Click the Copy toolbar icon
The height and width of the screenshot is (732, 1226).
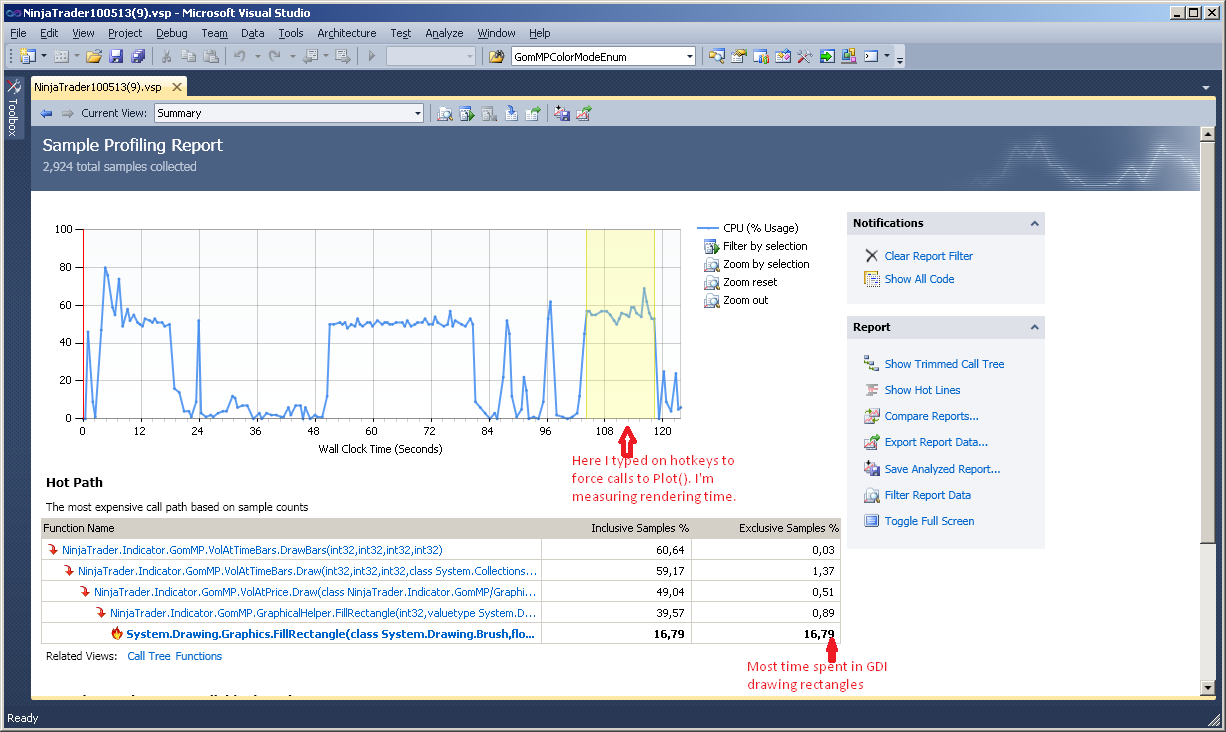(188, 57)
